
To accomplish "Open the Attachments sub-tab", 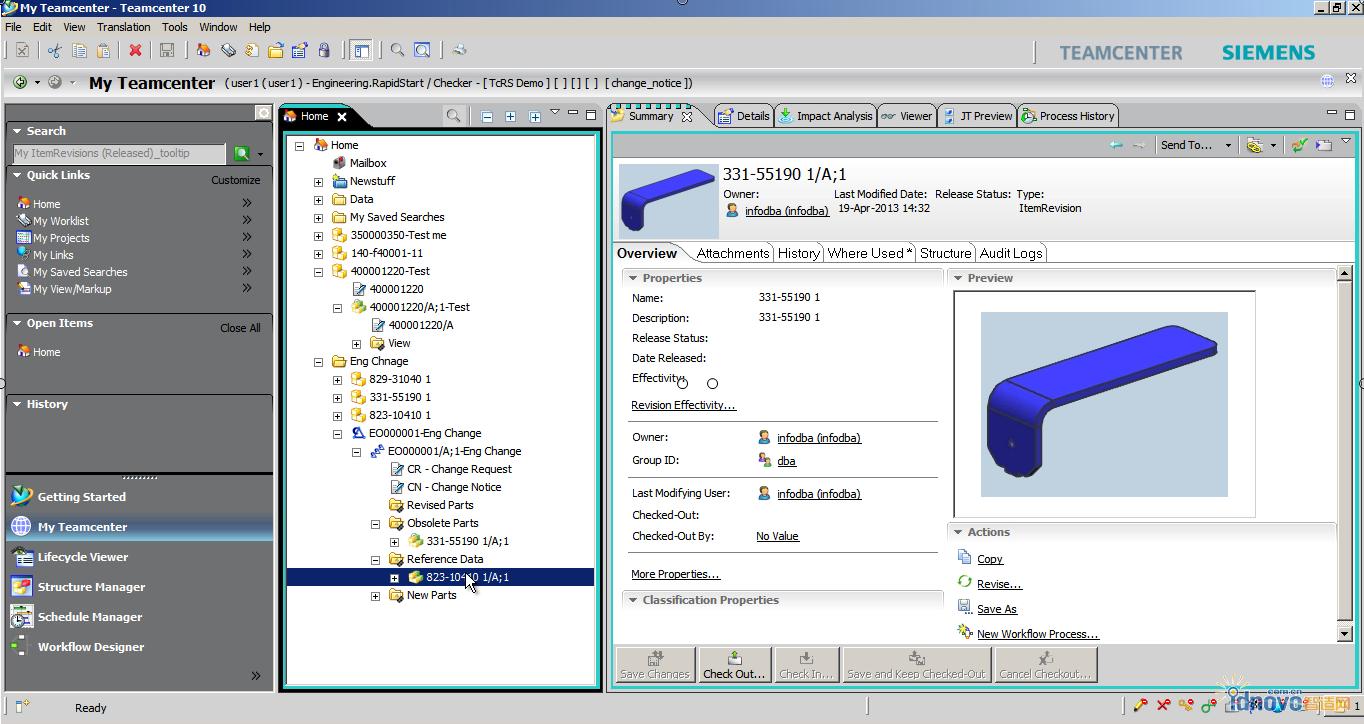I will [x=733, y=253].
